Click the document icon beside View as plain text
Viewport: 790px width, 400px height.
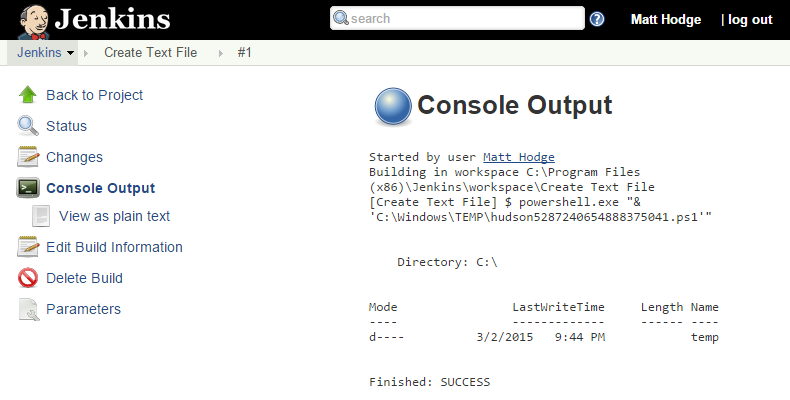[x=42, y=216]
